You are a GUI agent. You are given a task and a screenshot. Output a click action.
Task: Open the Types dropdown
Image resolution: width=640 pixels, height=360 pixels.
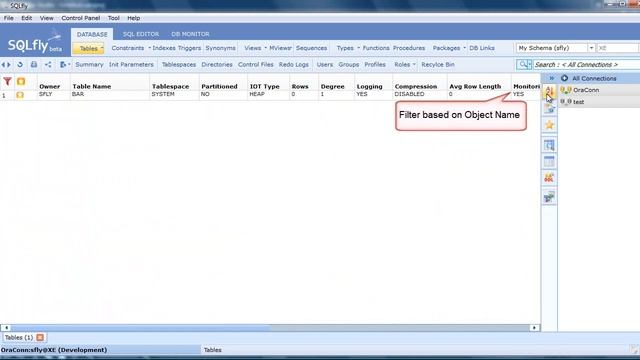[359, 48]
